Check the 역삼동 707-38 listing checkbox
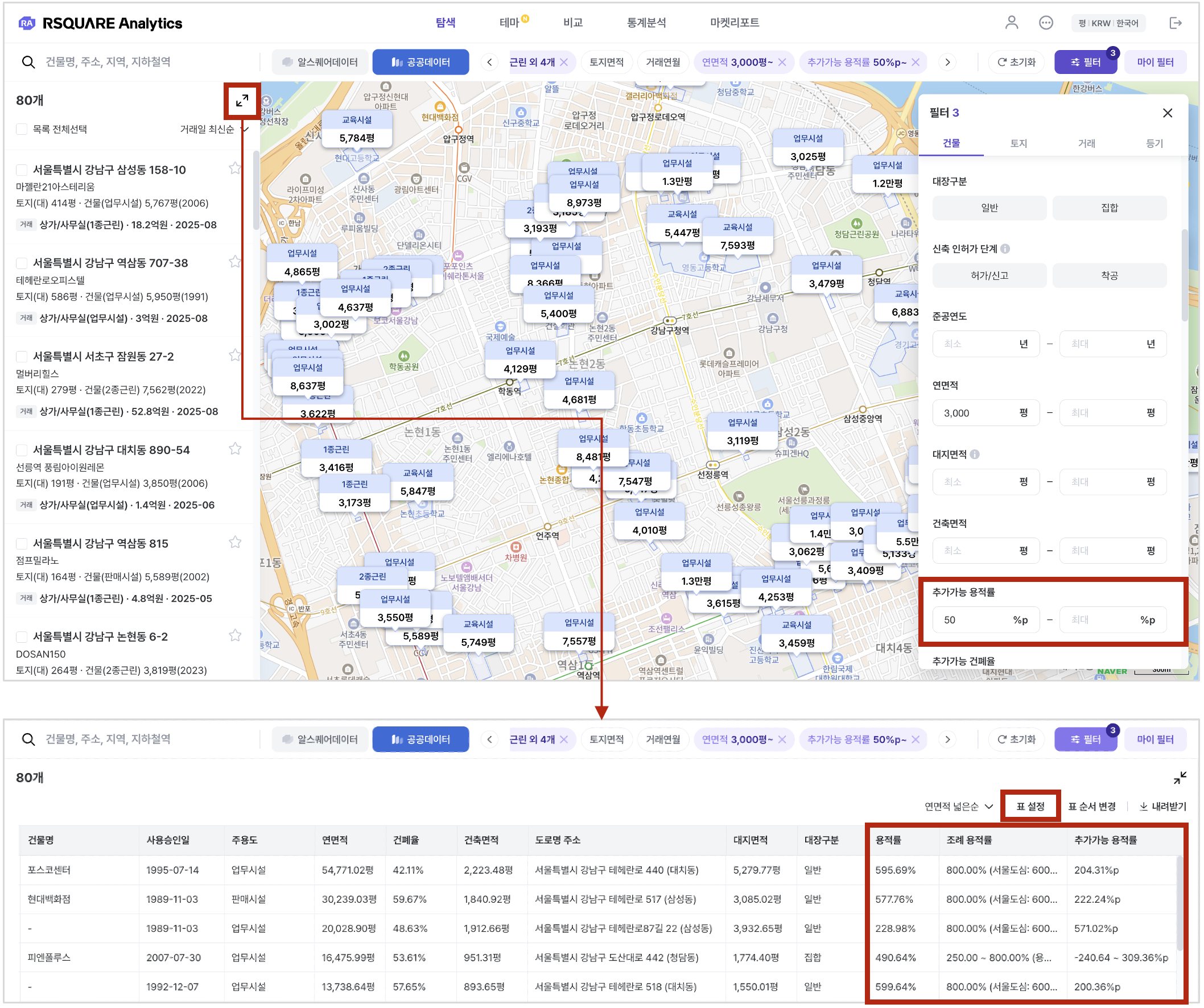The image size is (1204, 1008). point(22,263)
